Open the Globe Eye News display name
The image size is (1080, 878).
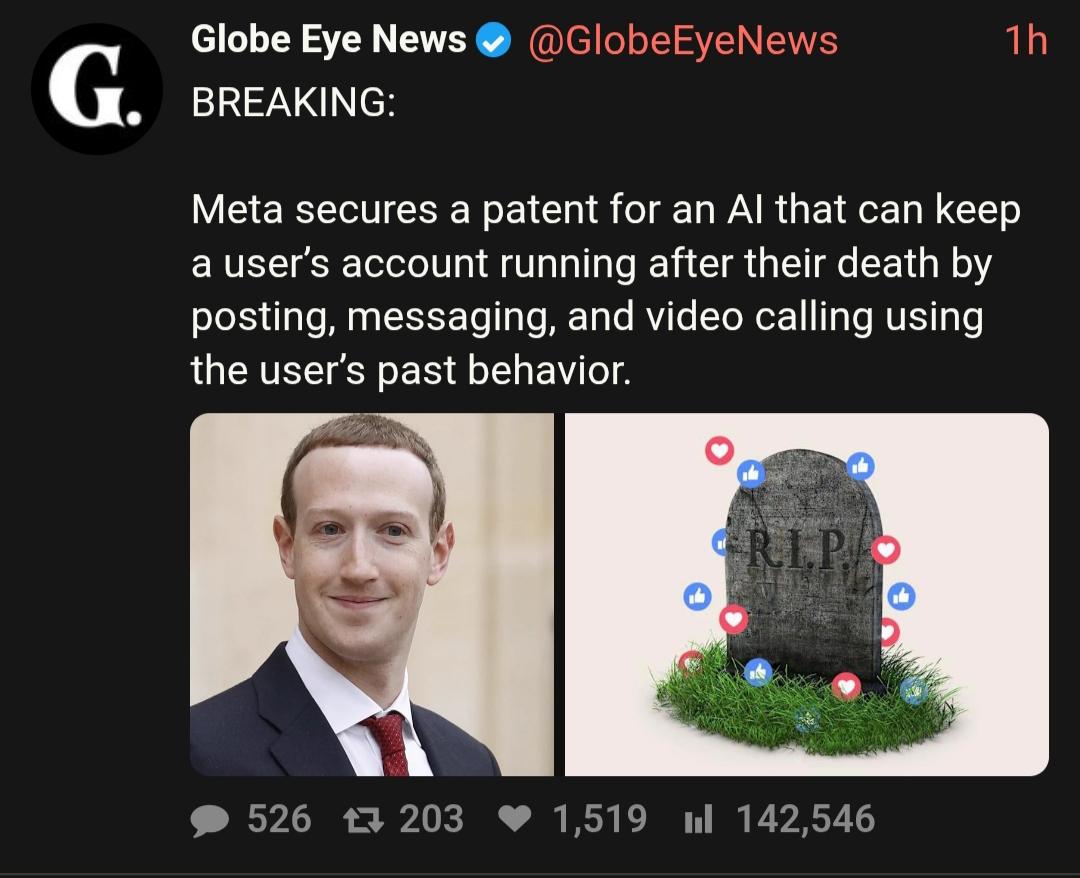[328, 40]
